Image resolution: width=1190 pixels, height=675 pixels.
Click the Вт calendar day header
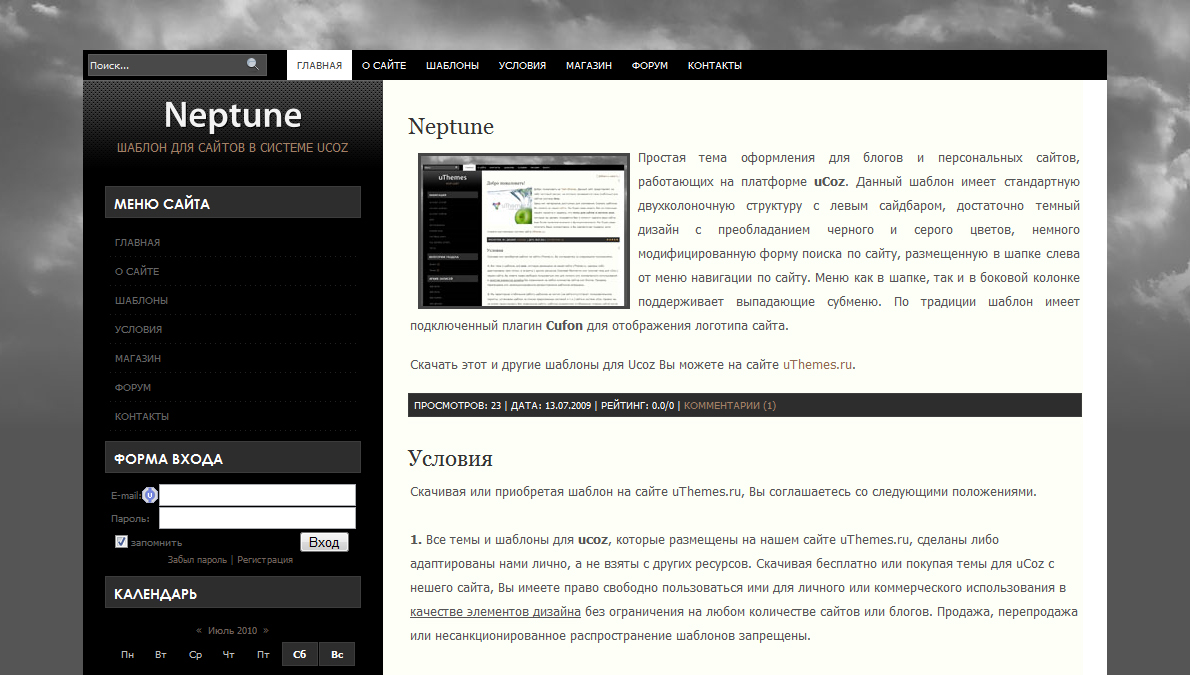[161, 654]
